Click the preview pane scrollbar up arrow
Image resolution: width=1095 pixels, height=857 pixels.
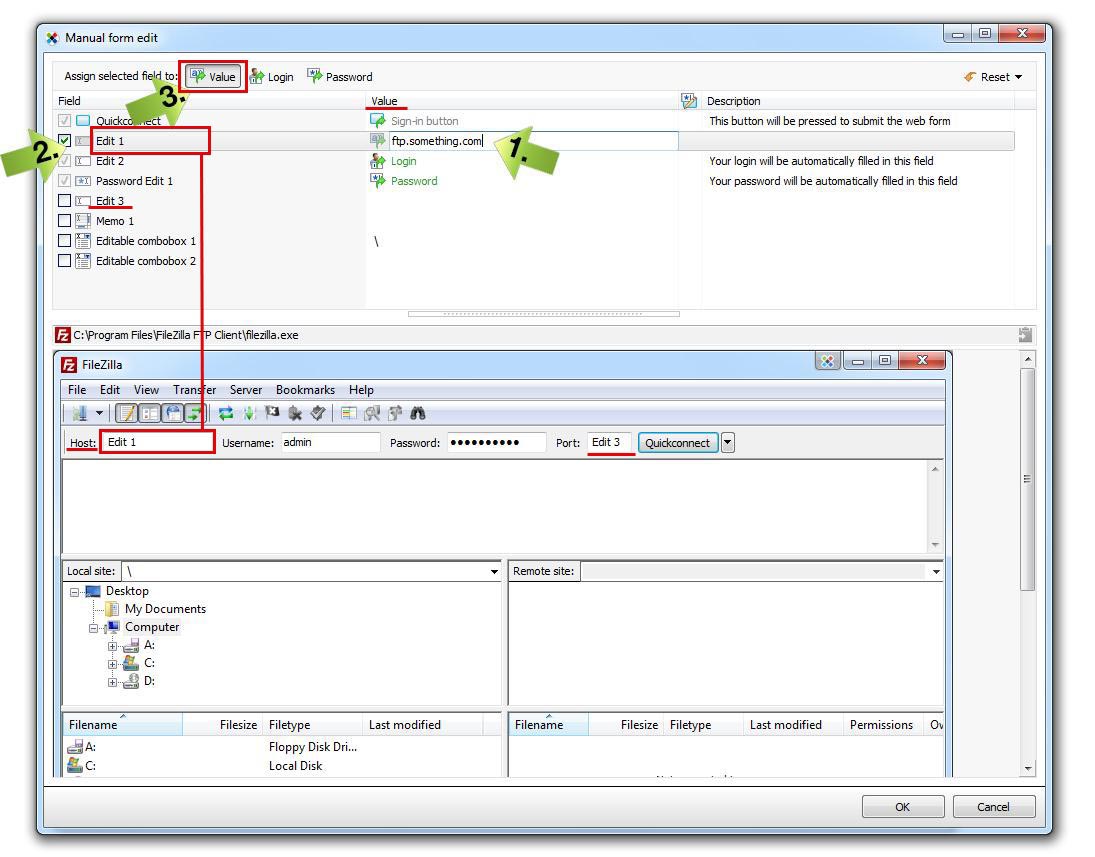coord(1027,360)
